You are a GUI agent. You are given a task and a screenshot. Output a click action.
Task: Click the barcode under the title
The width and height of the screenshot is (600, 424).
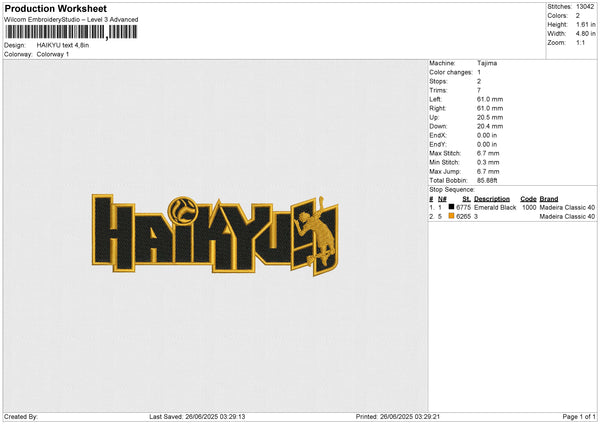pyautogui.click(x=71, y=32)
